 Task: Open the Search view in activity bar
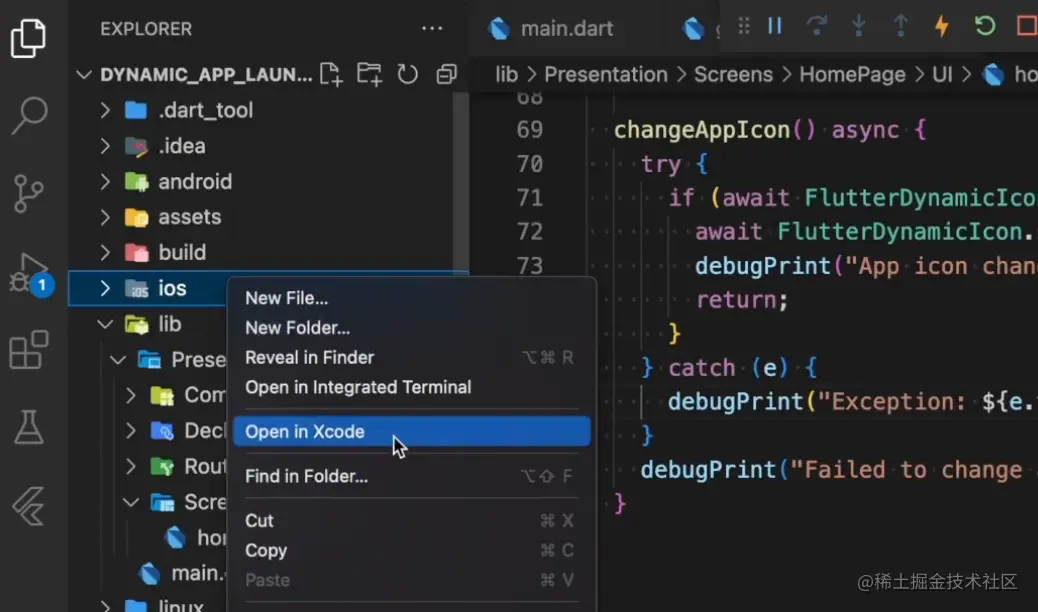[x=29, y=117]
